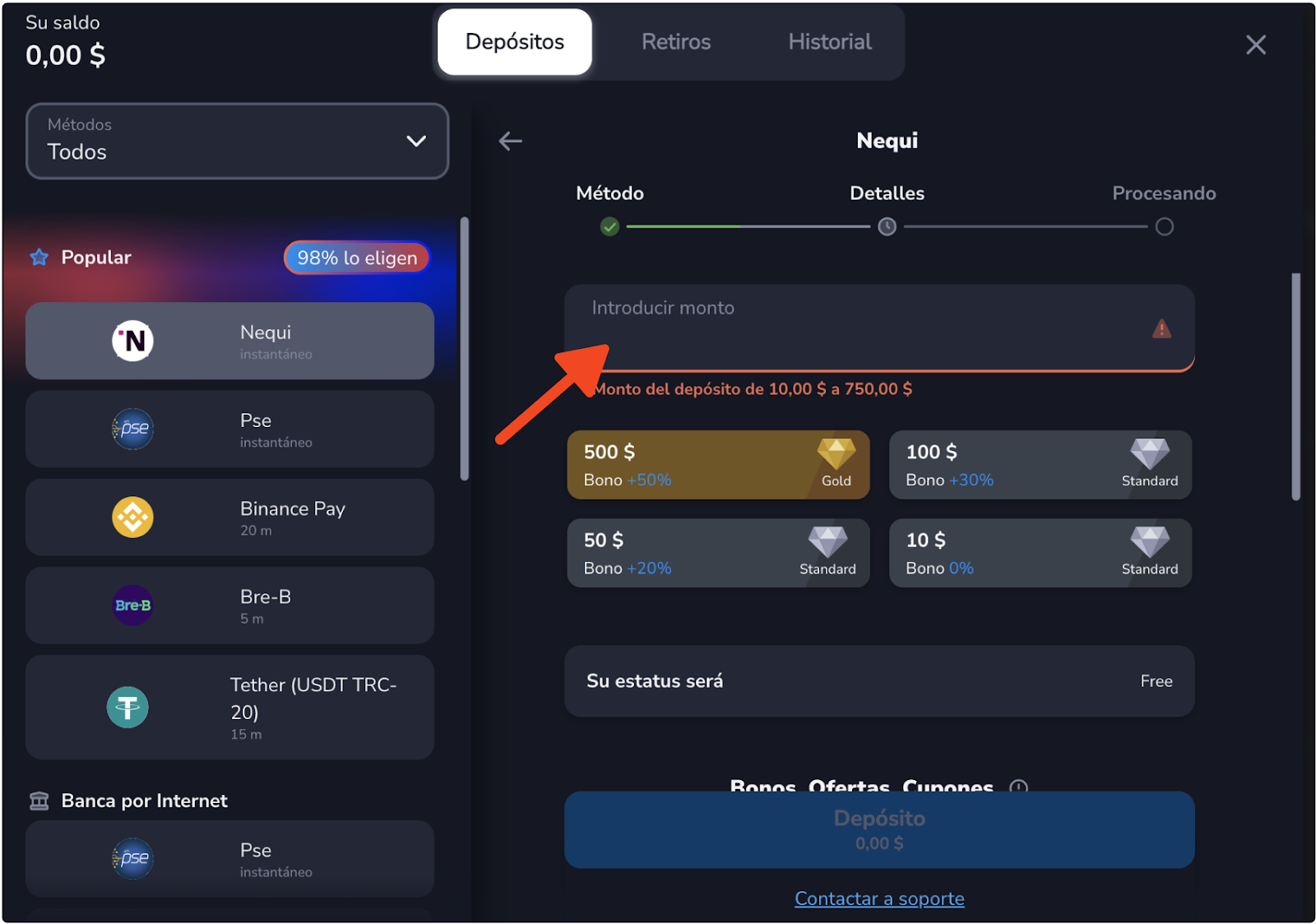Open the Métodos dropdown
The width and height of the screenshot is (1316, 924).
237,141
